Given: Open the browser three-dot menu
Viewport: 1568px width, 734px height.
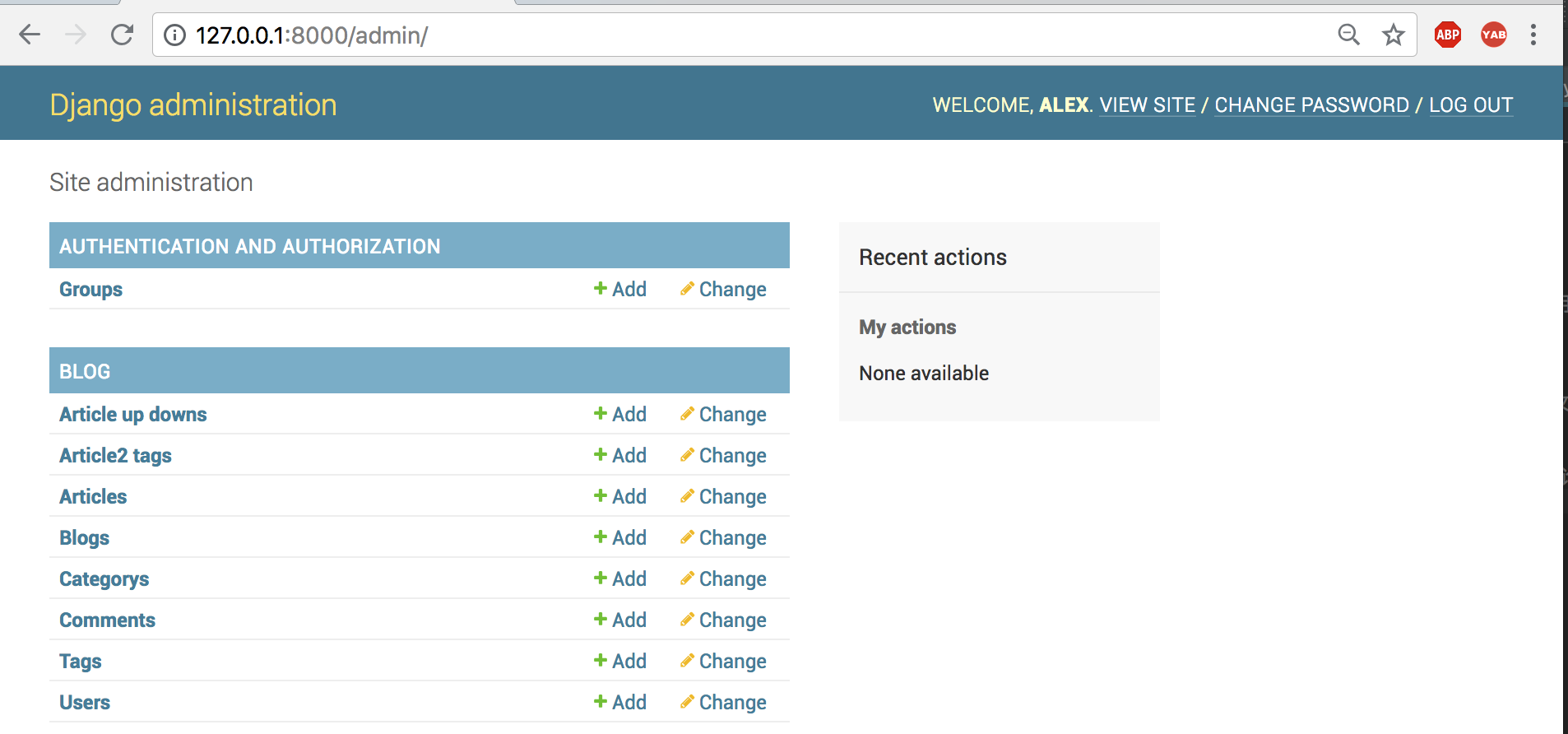Looking at the screenshot, I should (x=1533, y=35).
